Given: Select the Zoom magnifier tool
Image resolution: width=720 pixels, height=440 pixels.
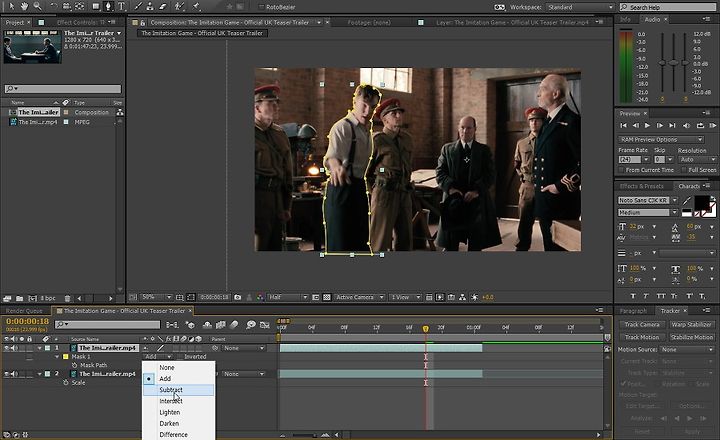Looking at the screenshot, I should point(37,6).
